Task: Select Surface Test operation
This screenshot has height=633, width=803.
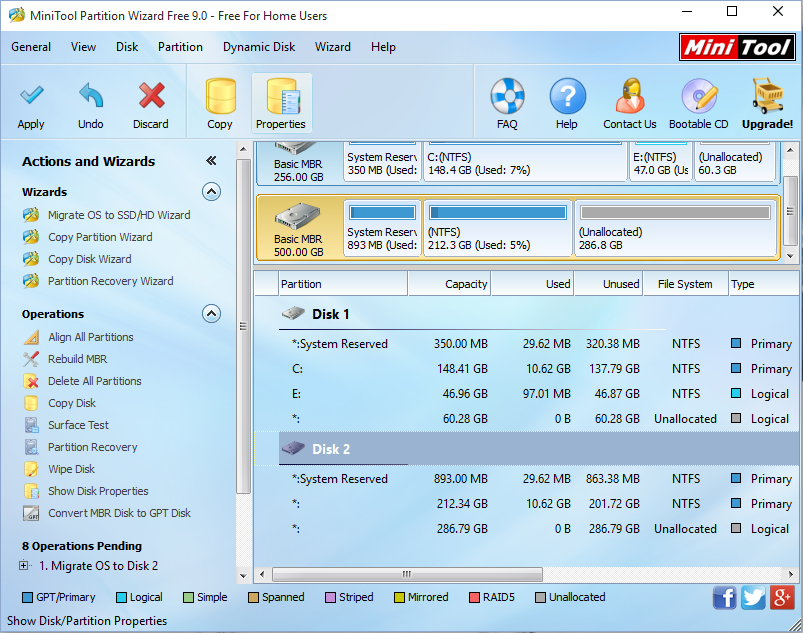Action: pos(78,425)
